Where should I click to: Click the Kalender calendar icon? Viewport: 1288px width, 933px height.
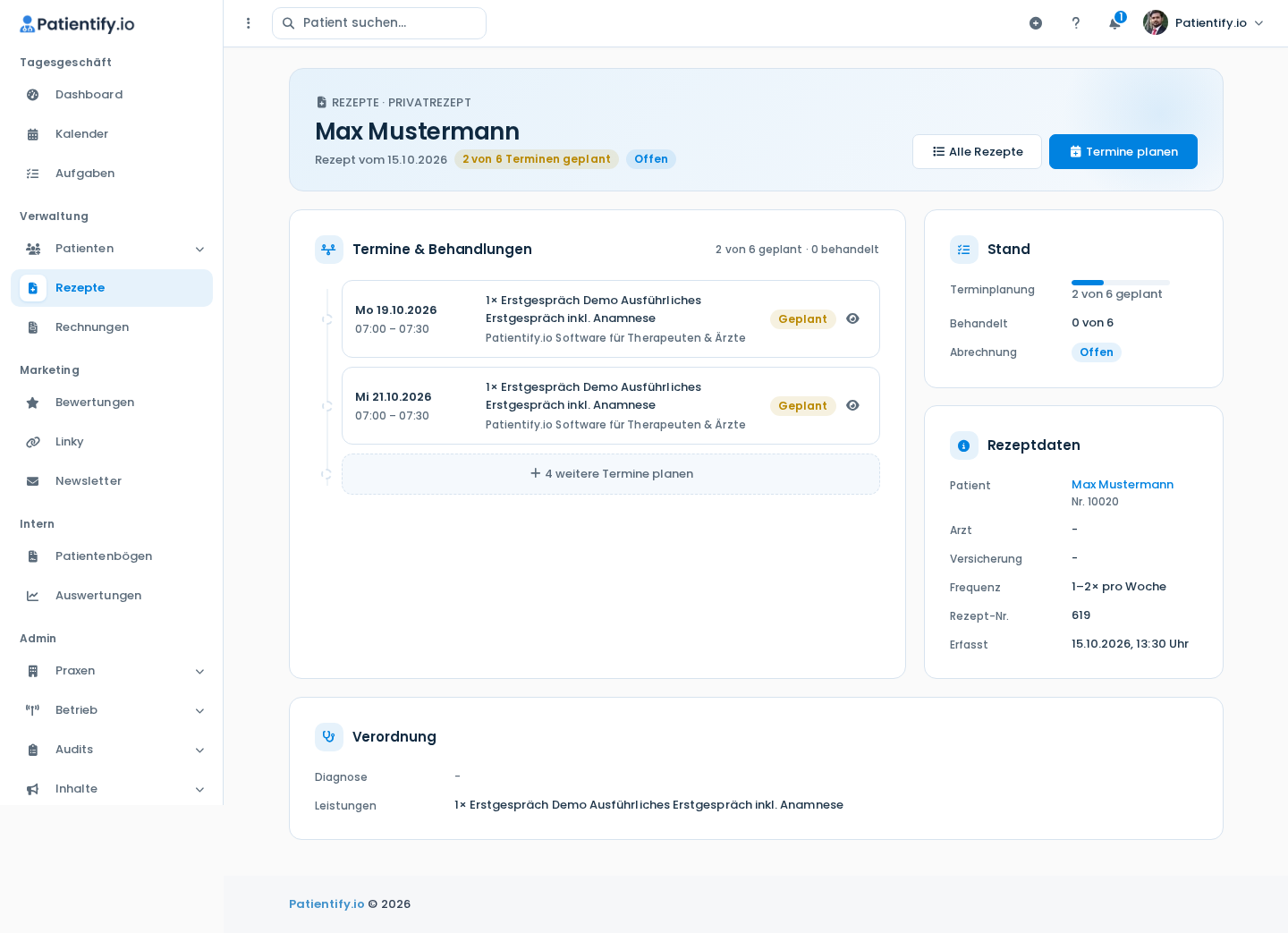tap(33, 134)
